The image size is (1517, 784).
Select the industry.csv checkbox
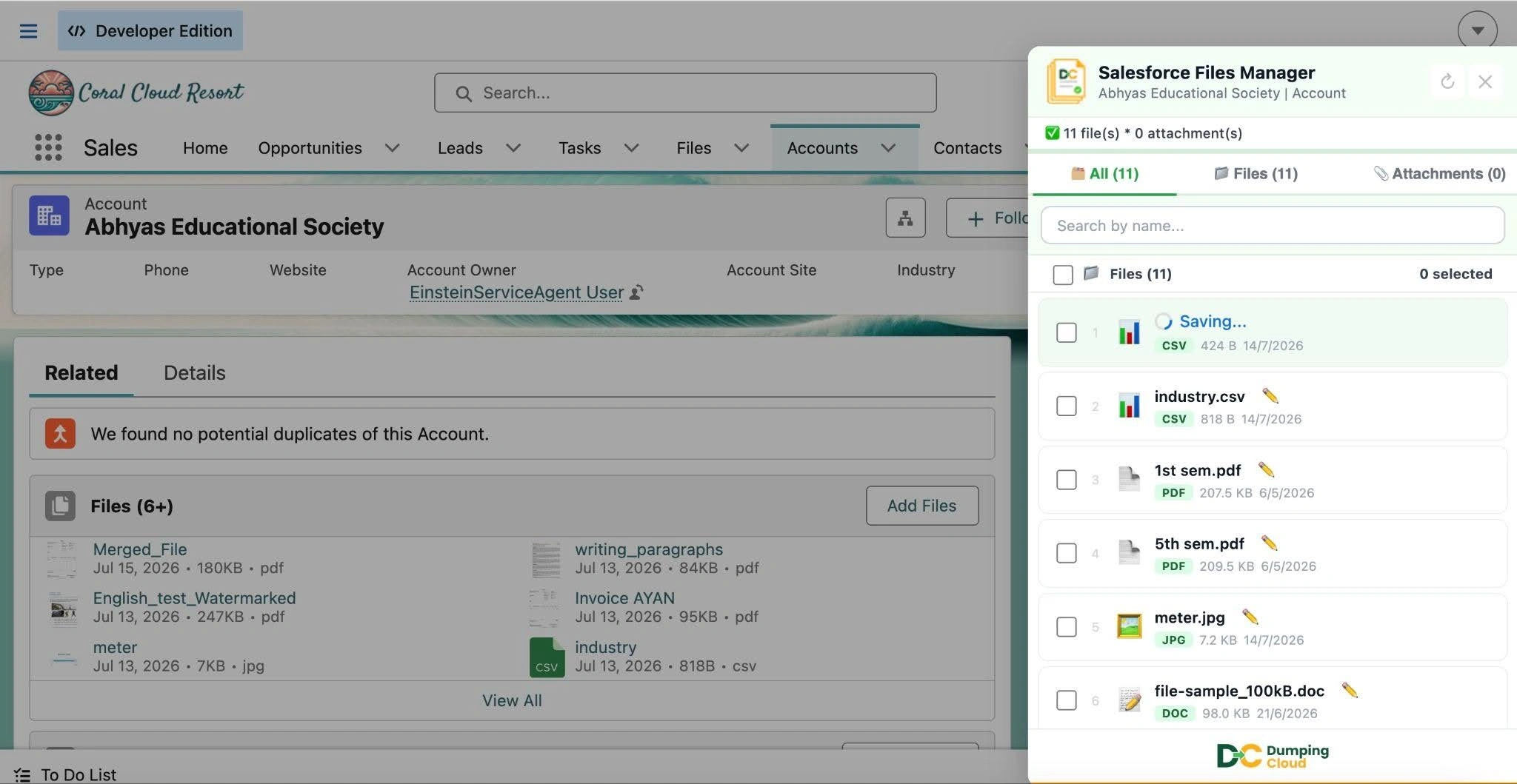(1067, 406)
